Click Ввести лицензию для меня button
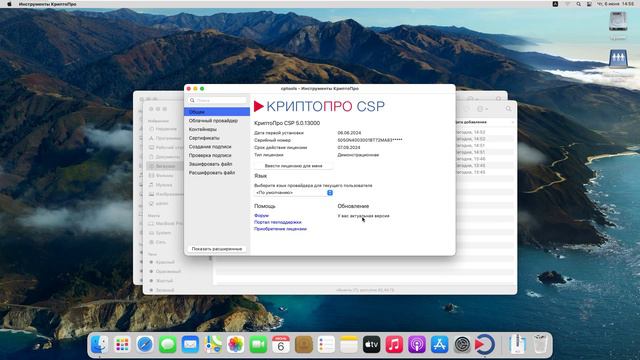The image size is (640, 360). (x=293, y=166)
